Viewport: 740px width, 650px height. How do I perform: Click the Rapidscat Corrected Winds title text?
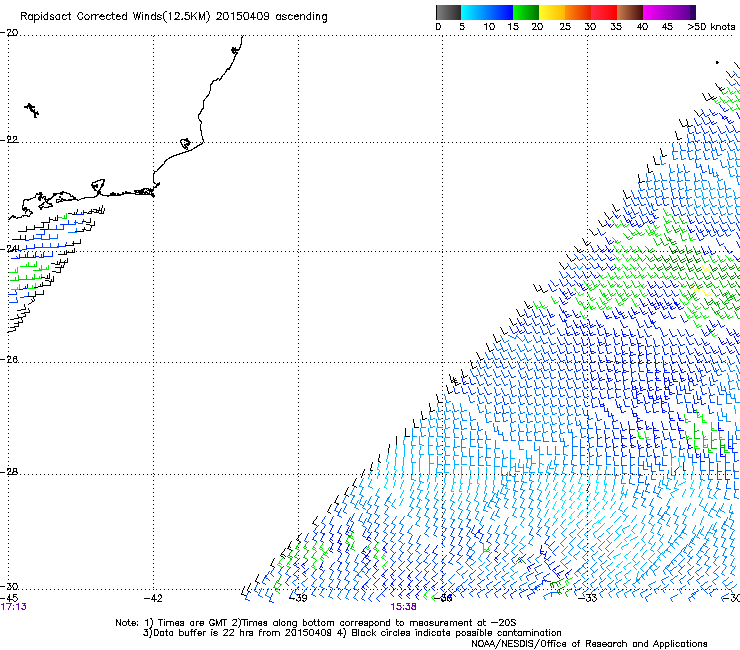(174, 17)
